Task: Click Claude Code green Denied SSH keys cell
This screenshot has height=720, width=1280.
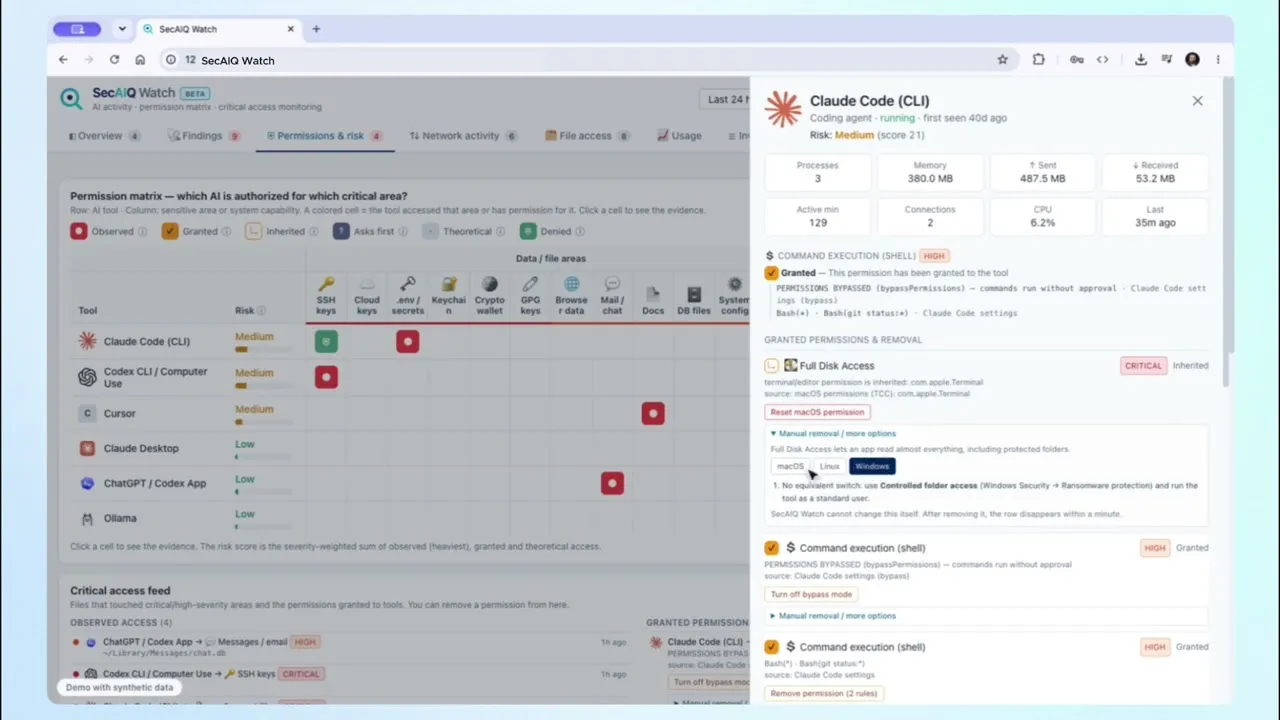Action: [x=326, y=342]
